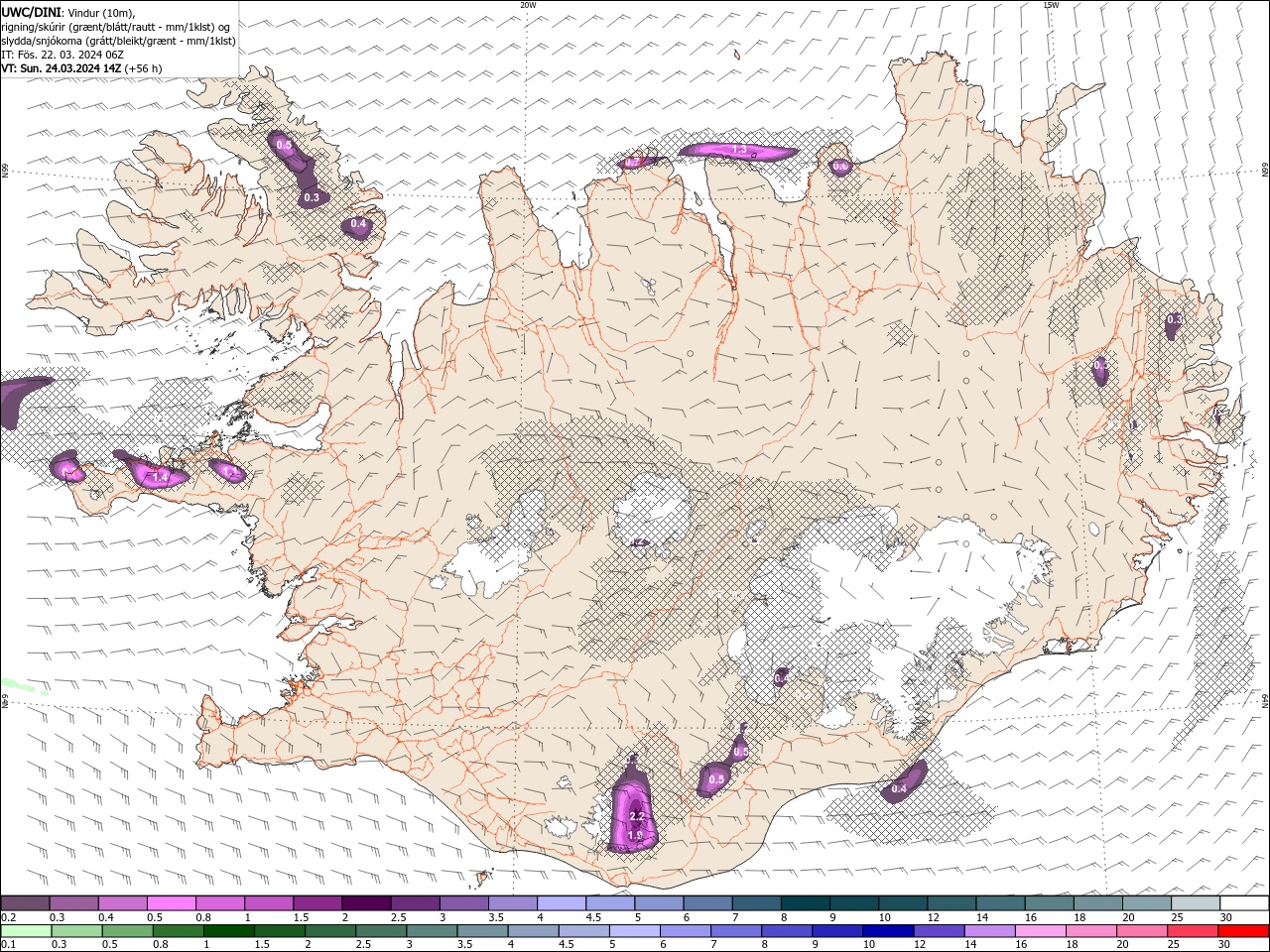Click the dark purple 2 snow-scale swatch
Screen dimensions: 1270x952
(366, 903)
